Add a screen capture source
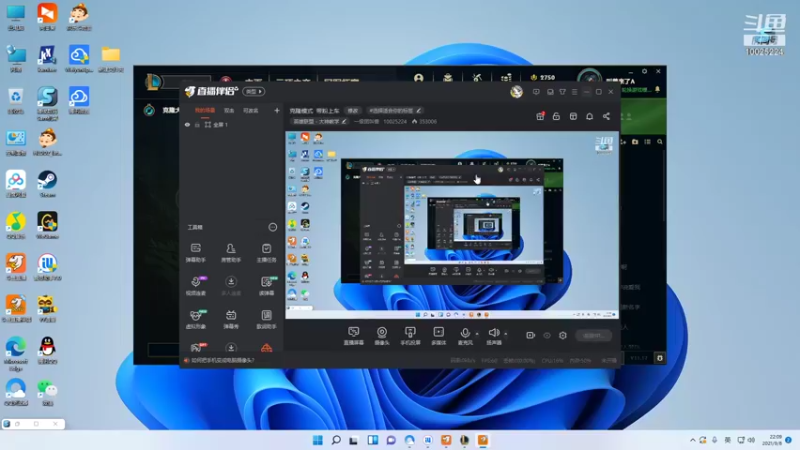The image size is (800, 450). tap(353, 336)
